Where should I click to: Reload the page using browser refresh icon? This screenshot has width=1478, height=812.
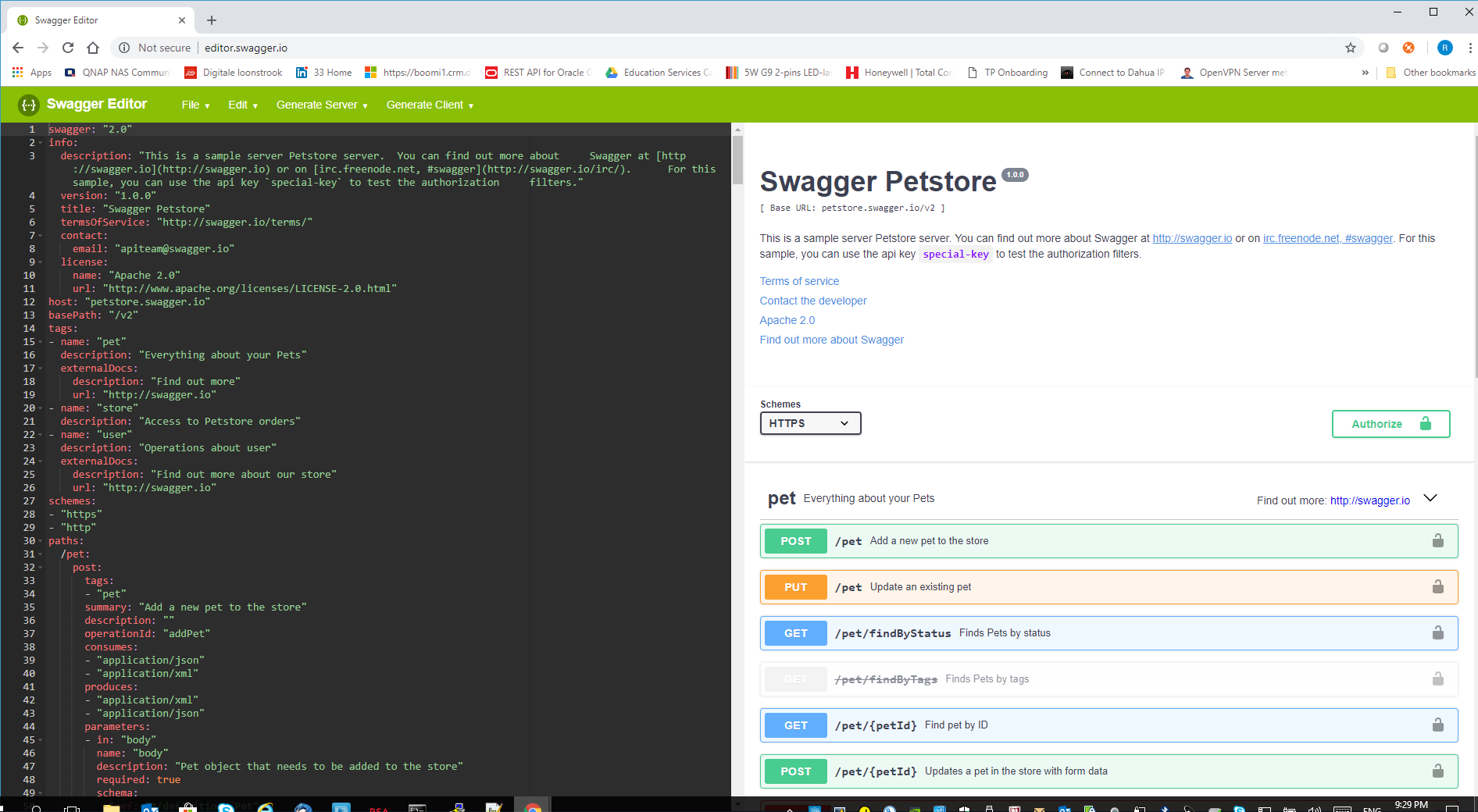[x=68, y=48]
